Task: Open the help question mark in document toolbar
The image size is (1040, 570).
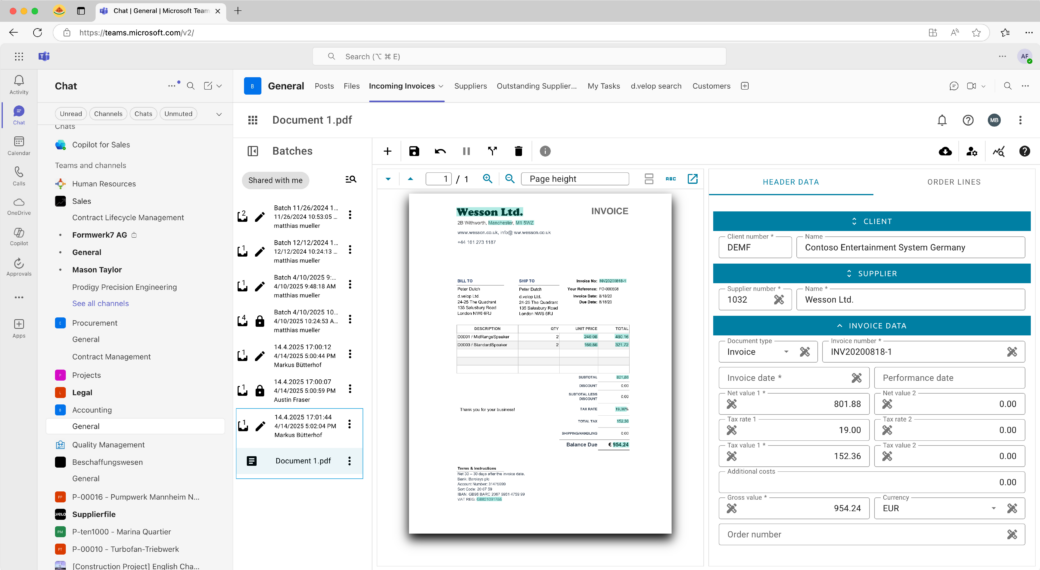Action: tap(1025, 151)
